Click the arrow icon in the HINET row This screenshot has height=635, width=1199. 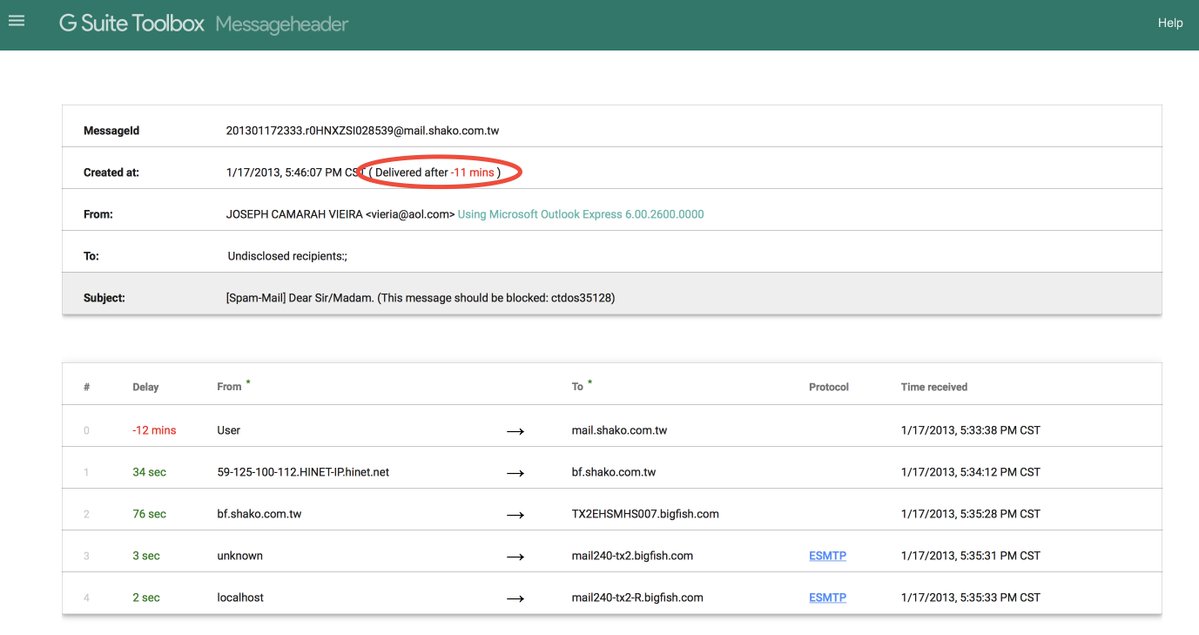tap(515, 472)
